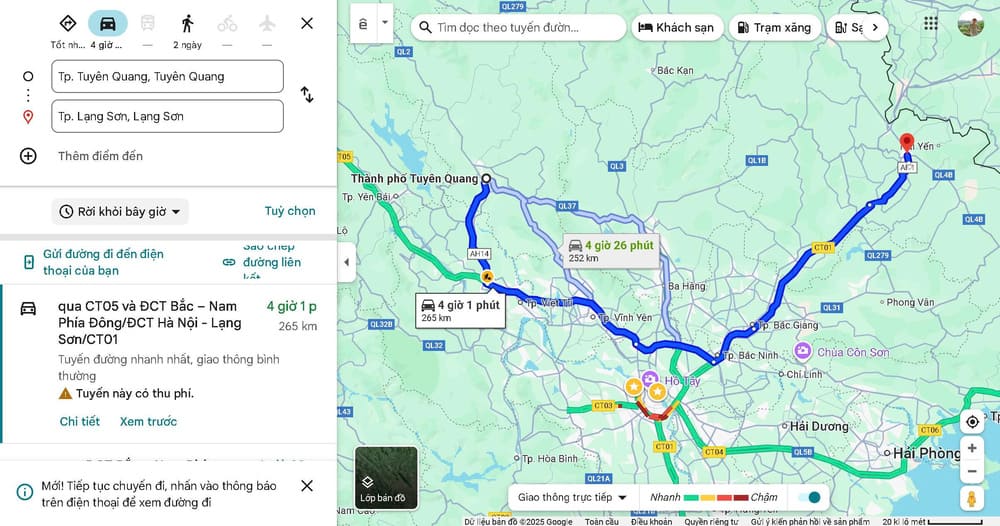Open Chi tiết for the CT05 route
The width and height of the screenshot is (1000, 526).
pos(80,421)
